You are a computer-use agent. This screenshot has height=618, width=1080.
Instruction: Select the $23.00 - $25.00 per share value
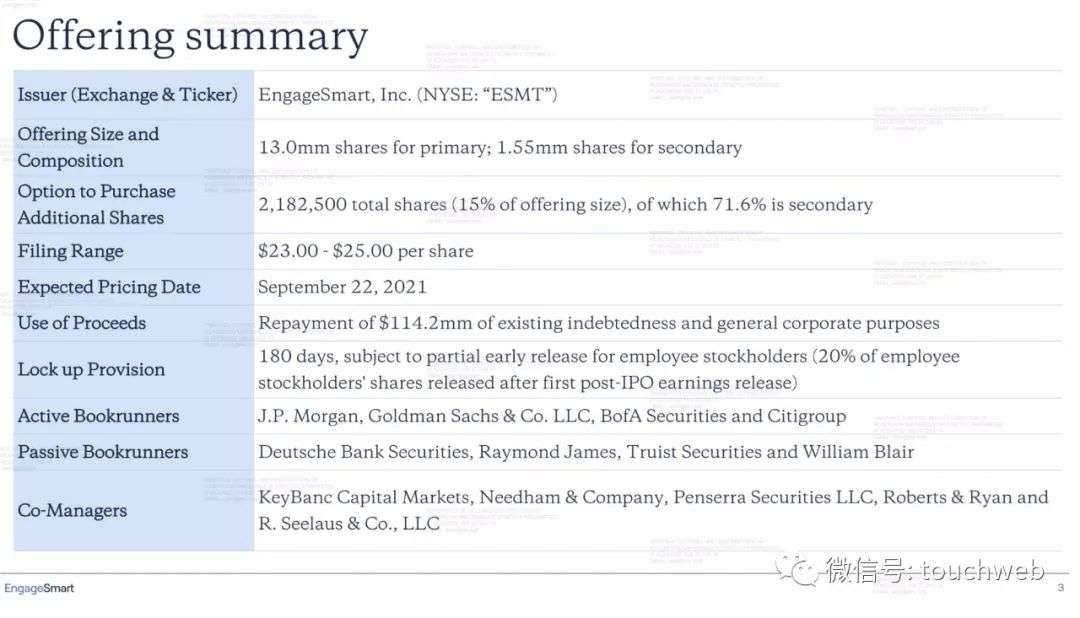click(366, 251)
